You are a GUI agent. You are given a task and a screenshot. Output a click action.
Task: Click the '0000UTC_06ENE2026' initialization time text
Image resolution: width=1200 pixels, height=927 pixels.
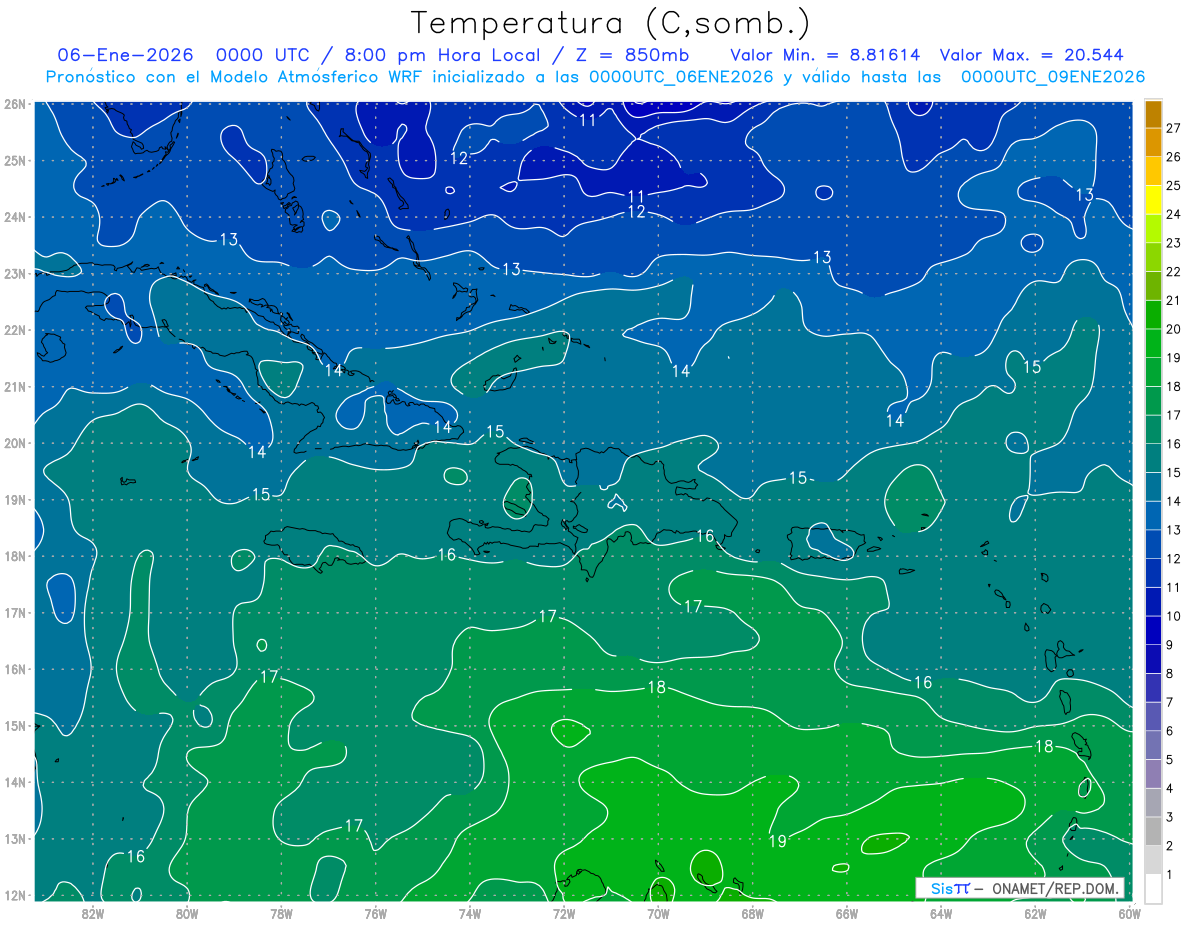point(681,77)
